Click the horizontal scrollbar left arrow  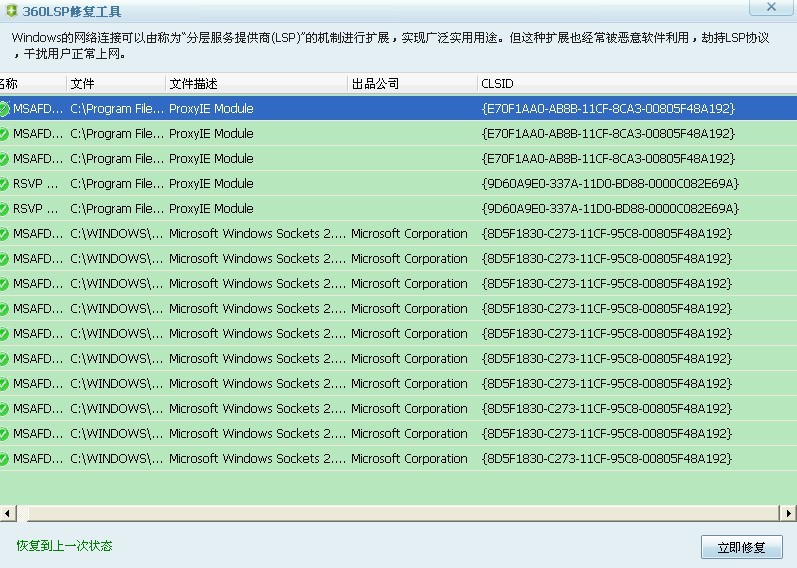[8, 513]
